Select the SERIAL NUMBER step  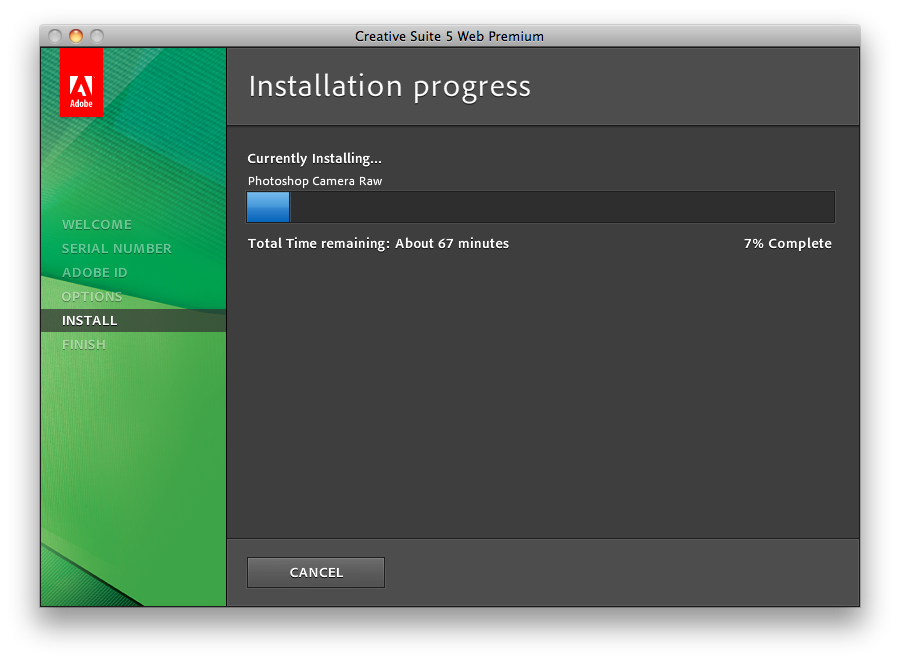click(117, 249)
